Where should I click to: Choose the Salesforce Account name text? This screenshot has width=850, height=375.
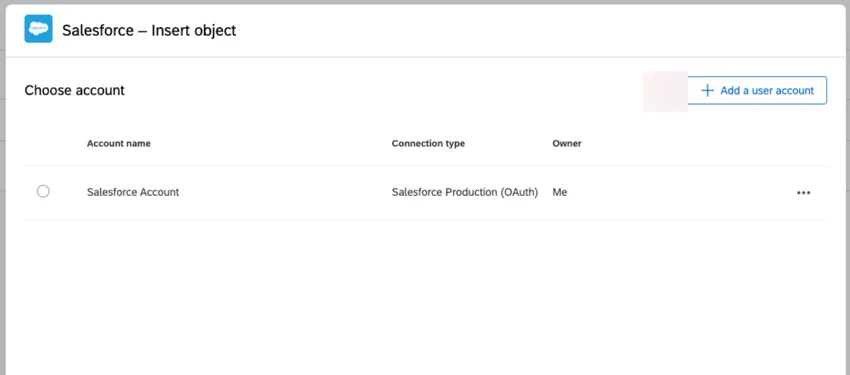(133, 192)
